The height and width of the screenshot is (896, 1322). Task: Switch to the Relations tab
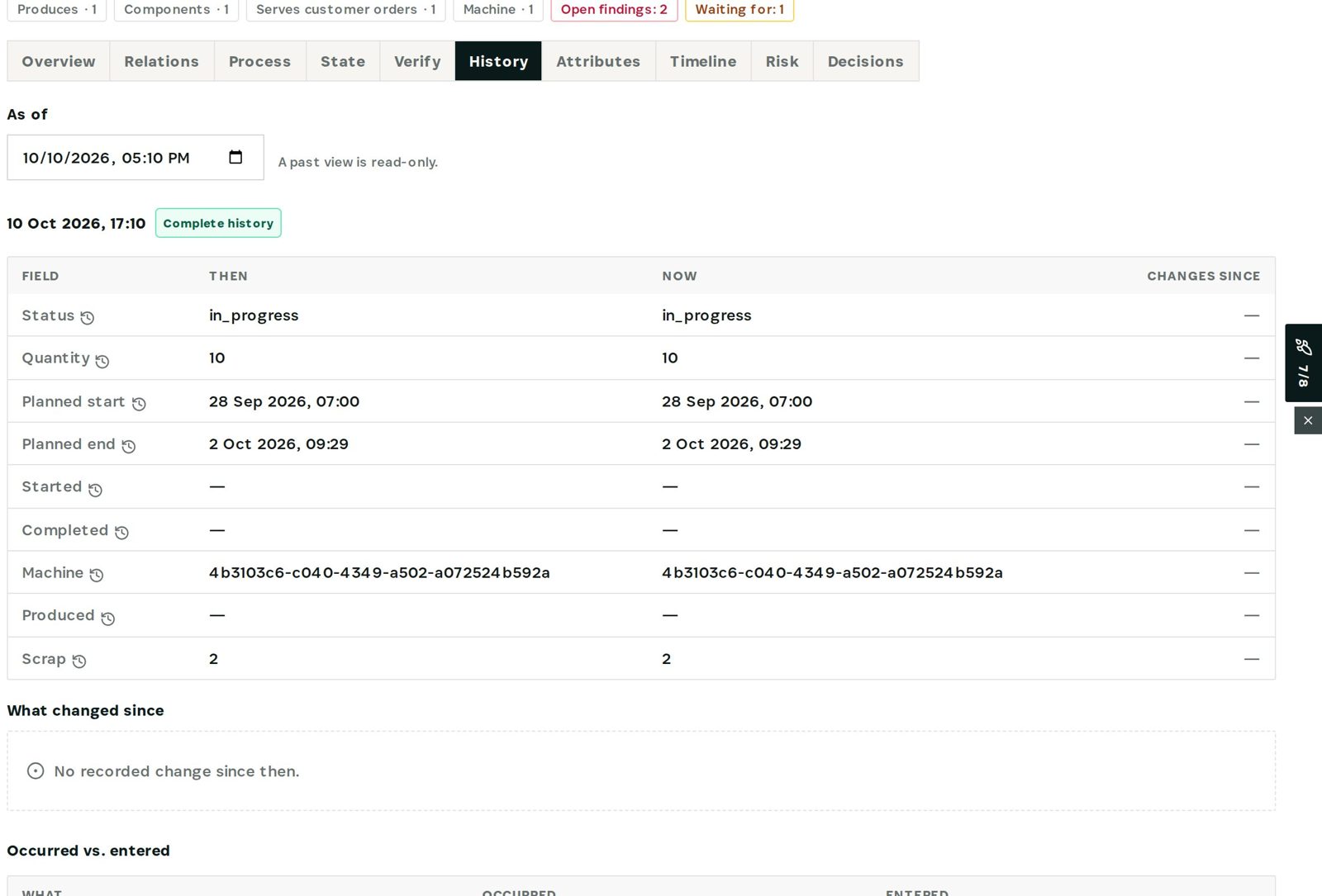coord(162,61)
